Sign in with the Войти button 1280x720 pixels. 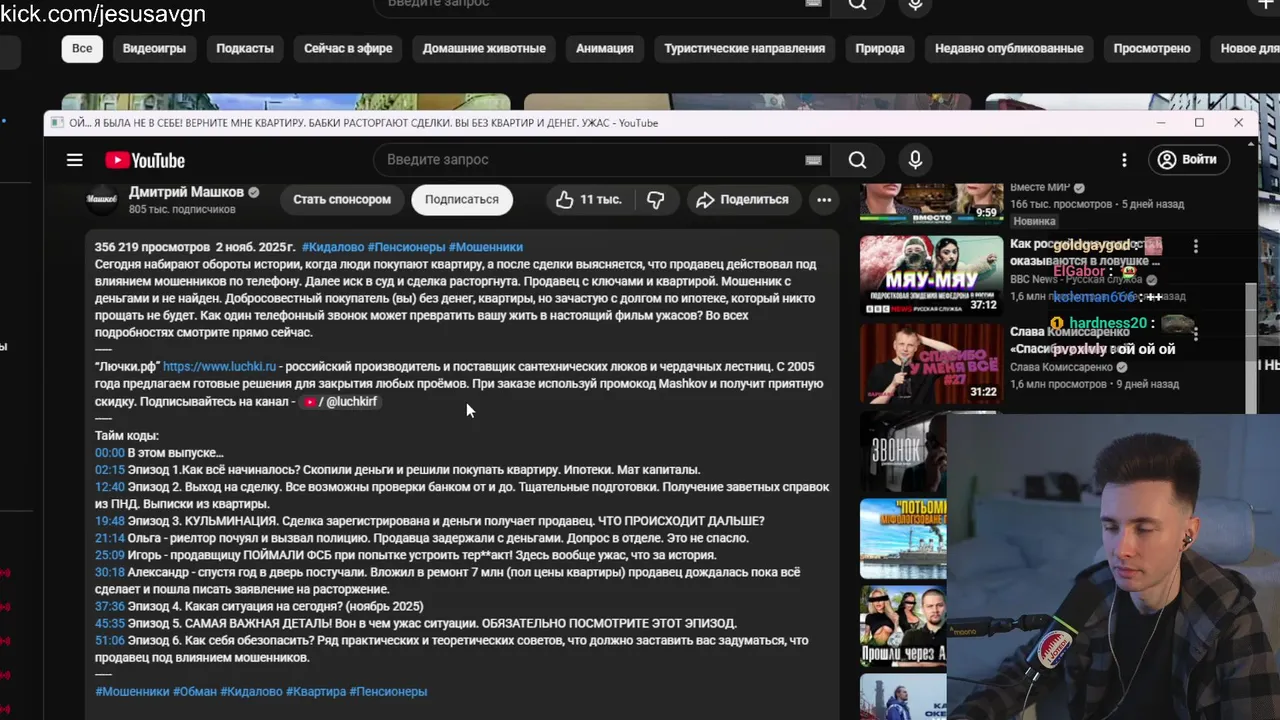pos(1187,160)
